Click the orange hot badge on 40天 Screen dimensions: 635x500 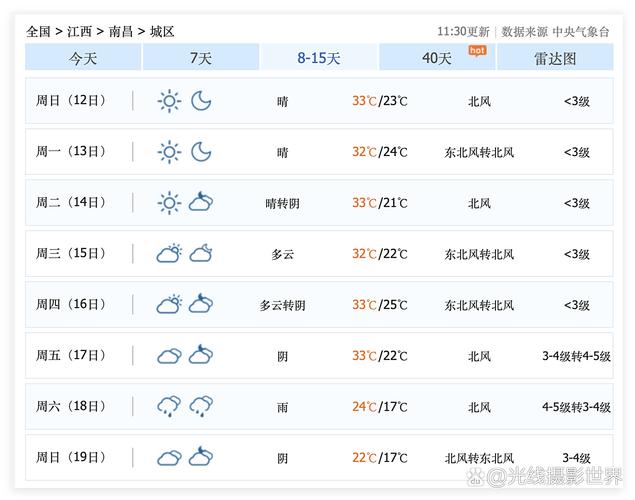[x=477, y=51]
